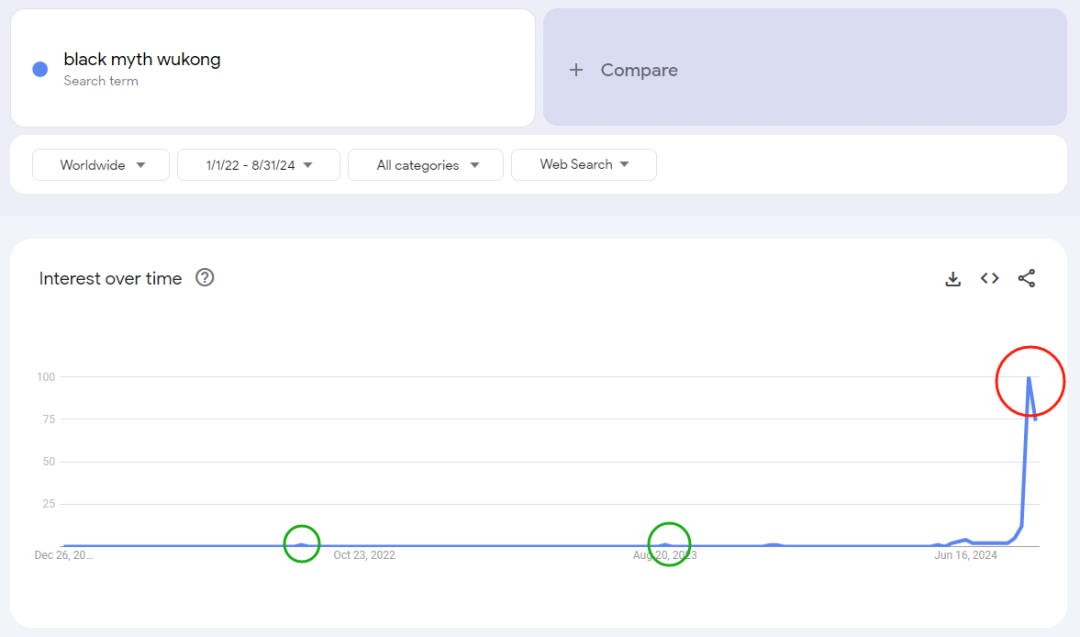Click the green-circled point near Aug 20, 2023
This screenshot has height=637, width=1080.
(667, 543)
